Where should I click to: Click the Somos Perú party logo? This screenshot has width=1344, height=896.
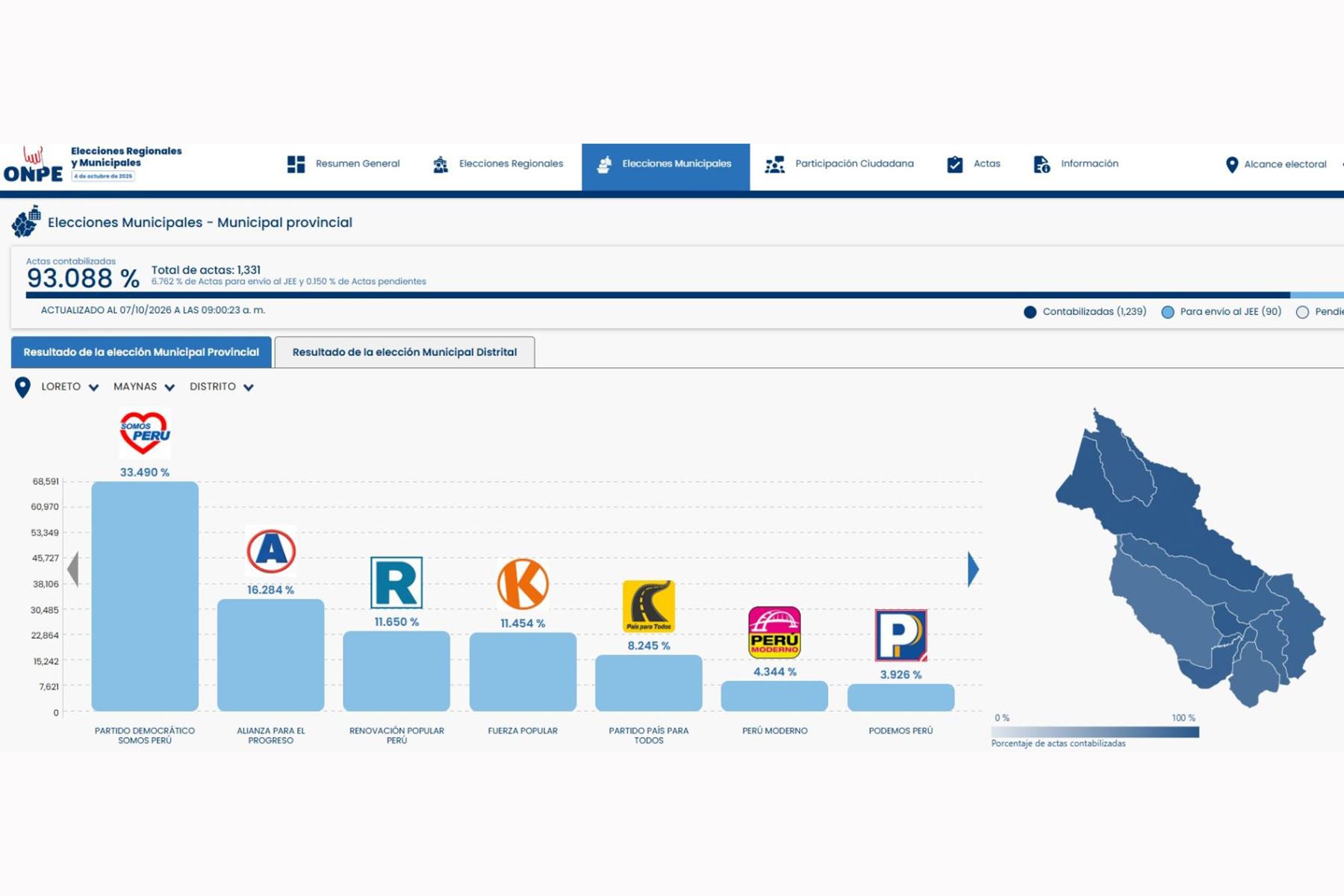(x=145, y=433)
